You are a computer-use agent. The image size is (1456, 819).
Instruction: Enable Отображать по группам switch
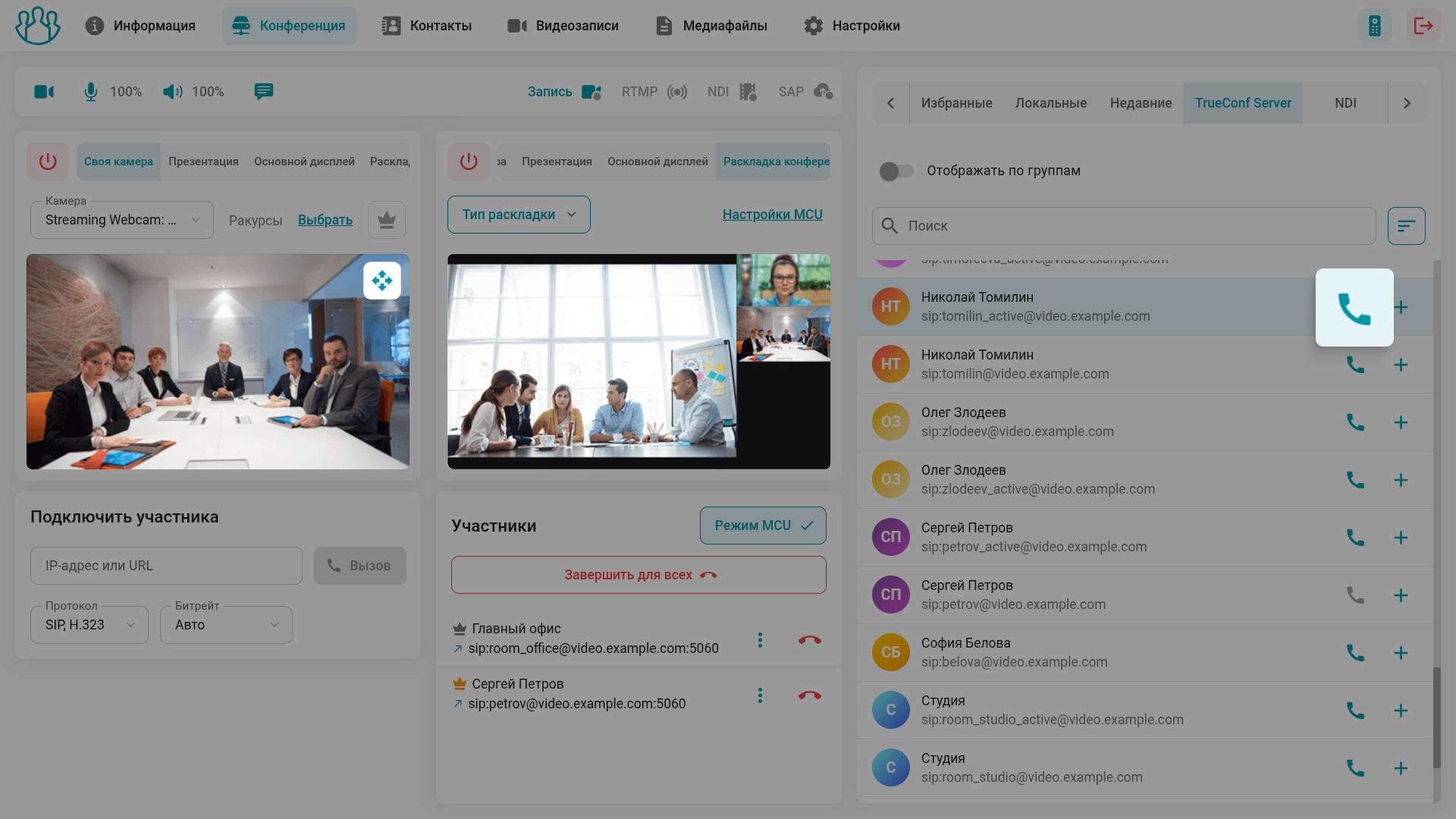click(x=896, y=171)
